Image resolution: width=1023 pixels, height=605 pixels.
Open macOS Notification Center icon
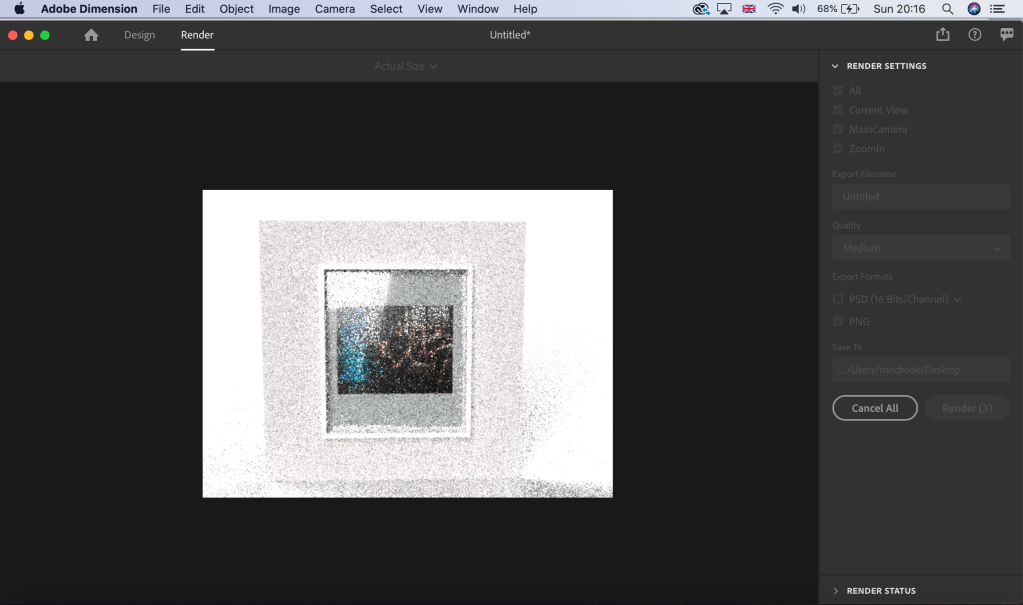(997, 9)
